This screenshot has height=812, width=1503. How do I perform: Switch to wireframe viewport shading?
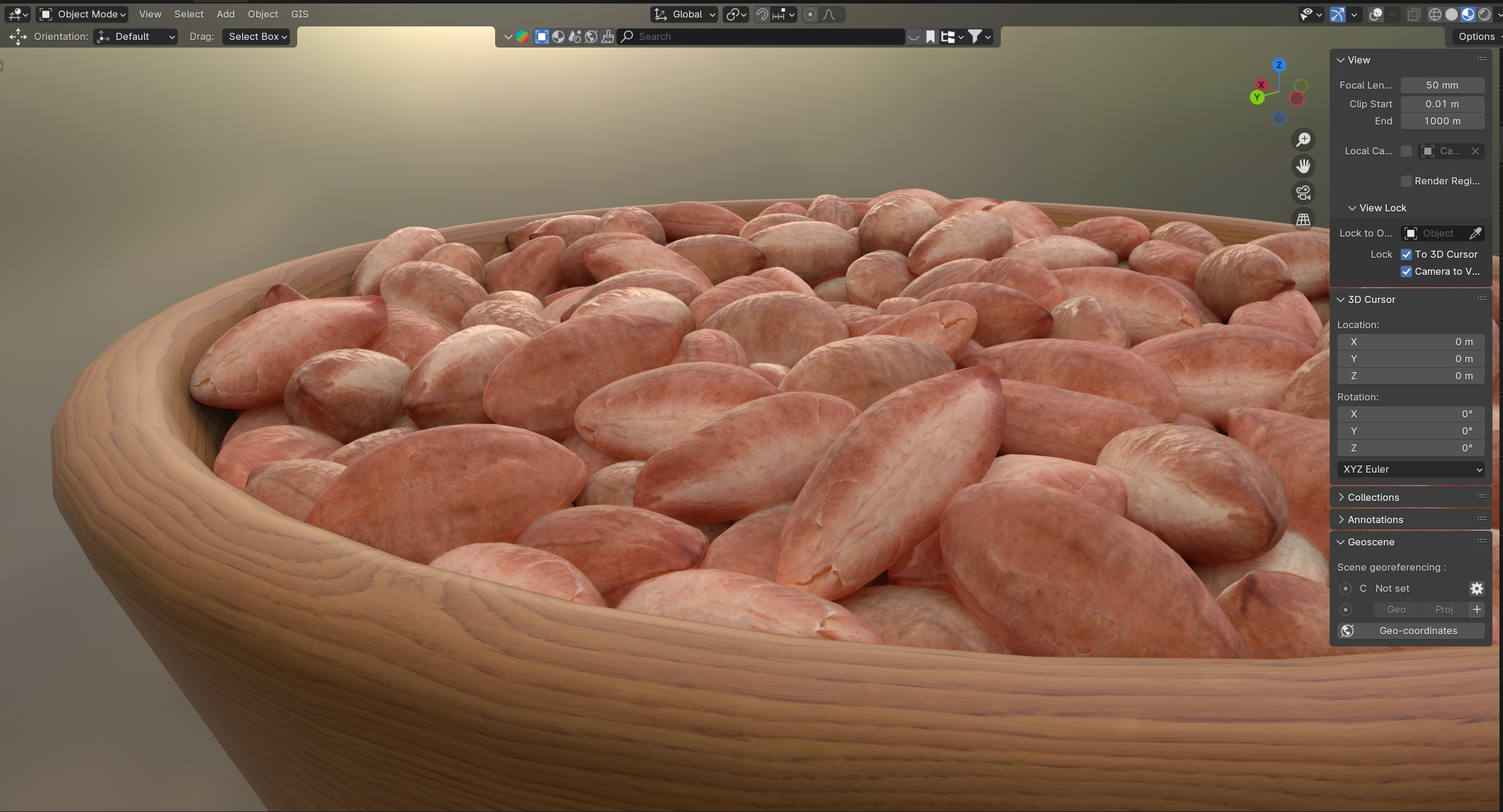coord(1435,14)
